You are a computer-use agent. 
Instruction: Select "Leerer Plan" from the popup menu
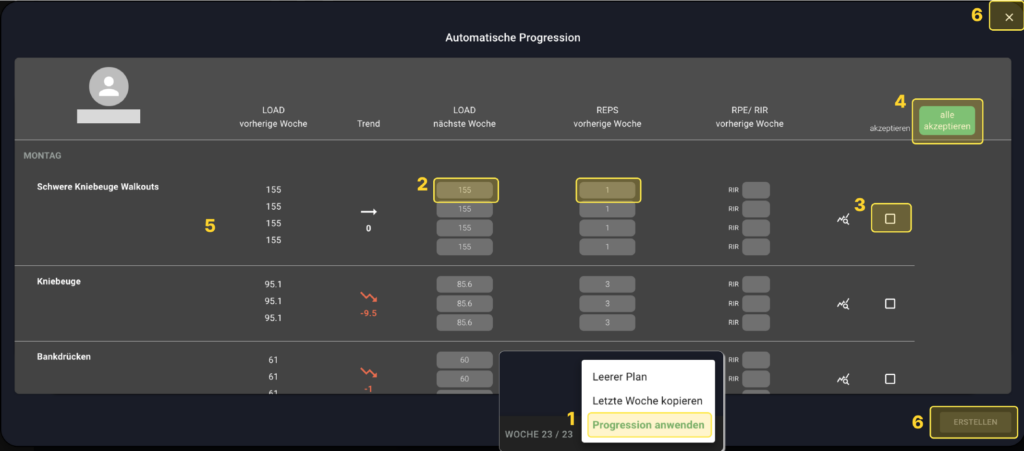coord(620,377)
